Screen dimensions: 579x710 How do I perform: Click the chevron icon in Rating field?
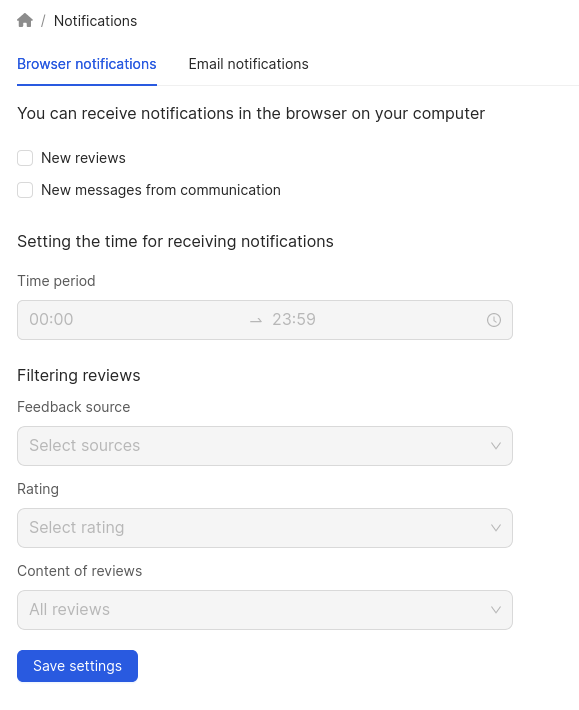pos(496,528)
